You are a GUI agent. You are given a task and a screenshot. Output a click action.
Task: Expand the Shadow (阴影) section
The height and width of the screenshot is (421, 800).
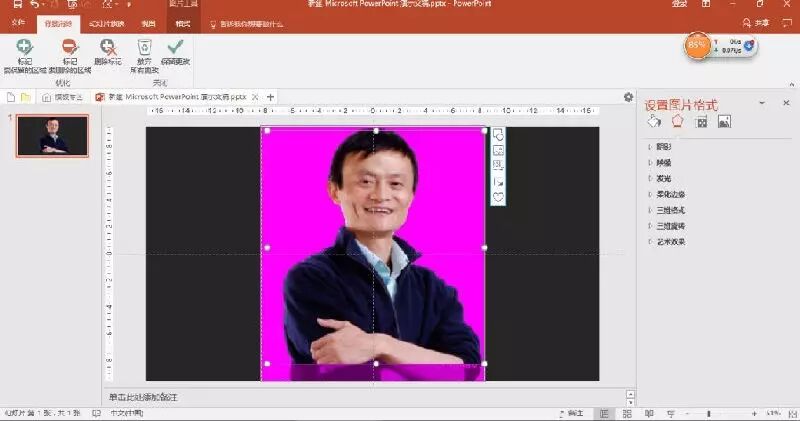click(x=664, y=147)
